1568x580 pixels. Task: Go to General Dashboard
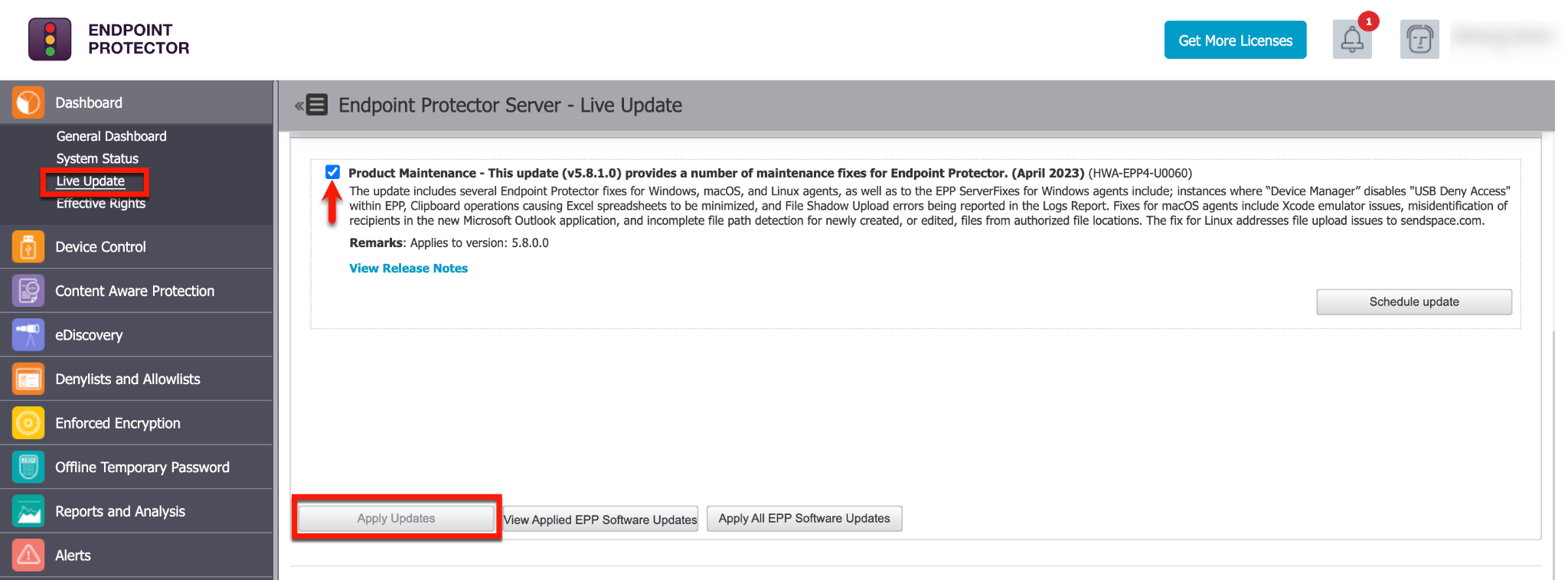[111, 136]
